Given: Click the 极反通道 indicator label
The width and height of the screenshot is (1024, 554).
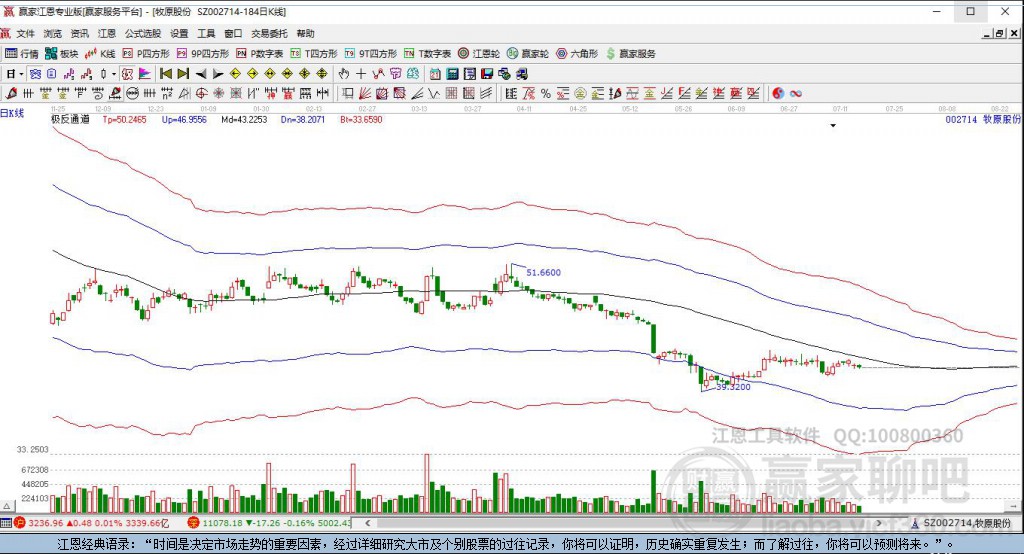Looking at the screenshot, I should [x=70, y=120].
